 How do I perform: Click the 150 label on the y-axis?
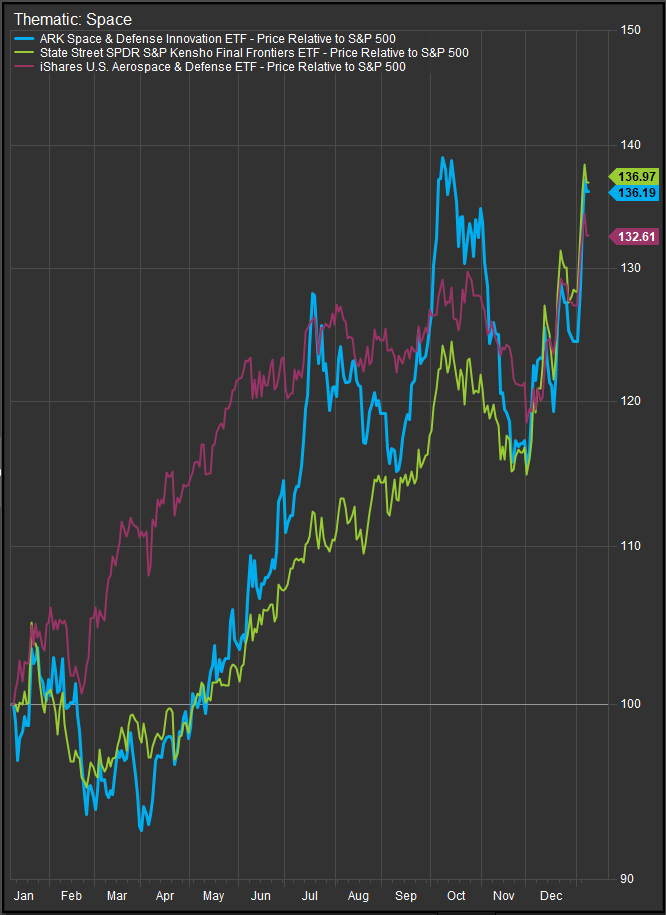point(629,30)
